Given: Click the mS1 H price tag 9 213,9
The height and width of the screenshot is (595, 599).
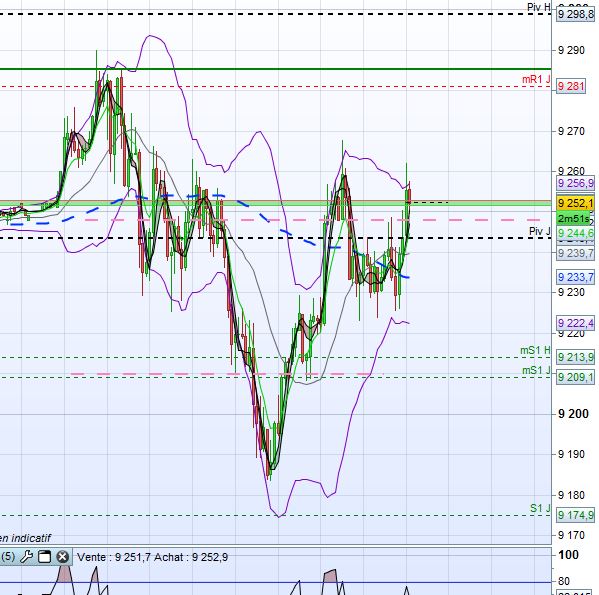Looking at the screenshot, I should (575, 357).
